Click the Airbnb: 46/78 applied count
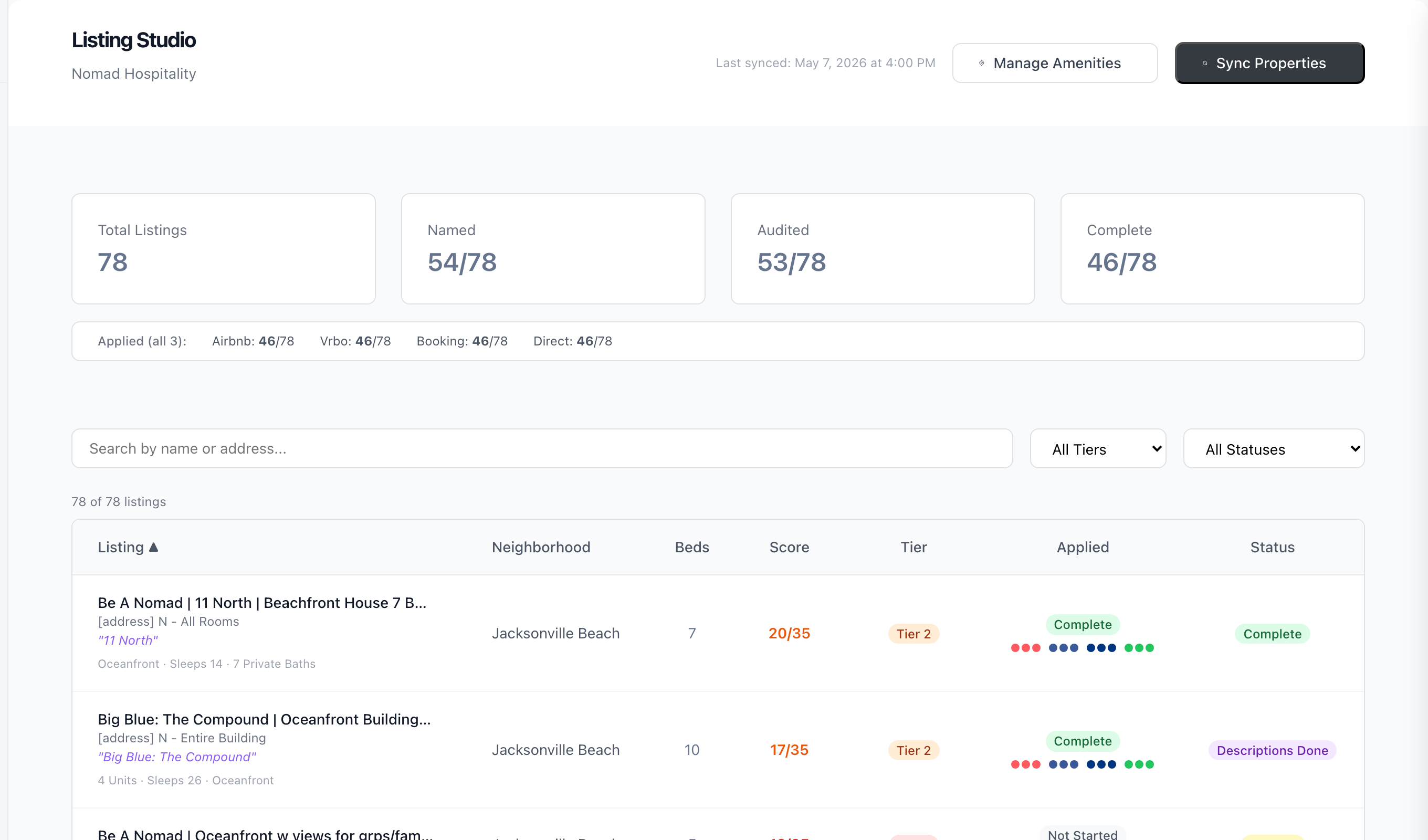 pos(253,341)
